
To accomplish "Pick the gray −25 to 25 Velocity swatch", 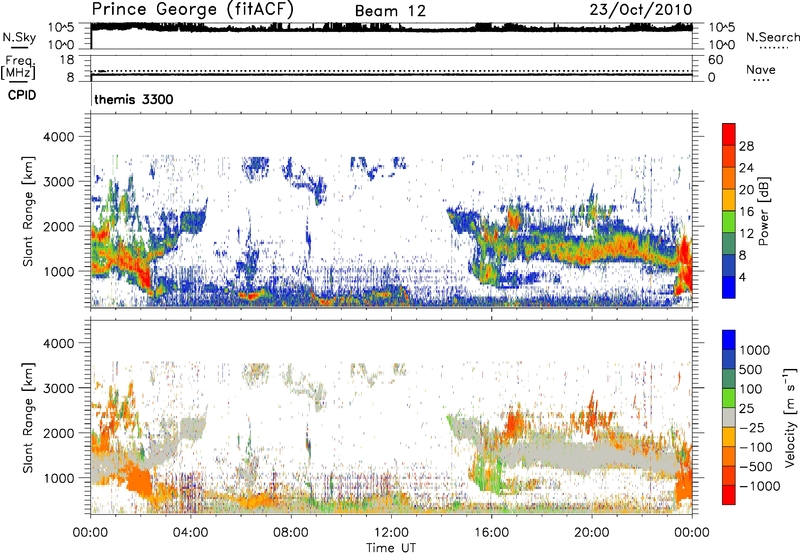I will click(729, 417).
